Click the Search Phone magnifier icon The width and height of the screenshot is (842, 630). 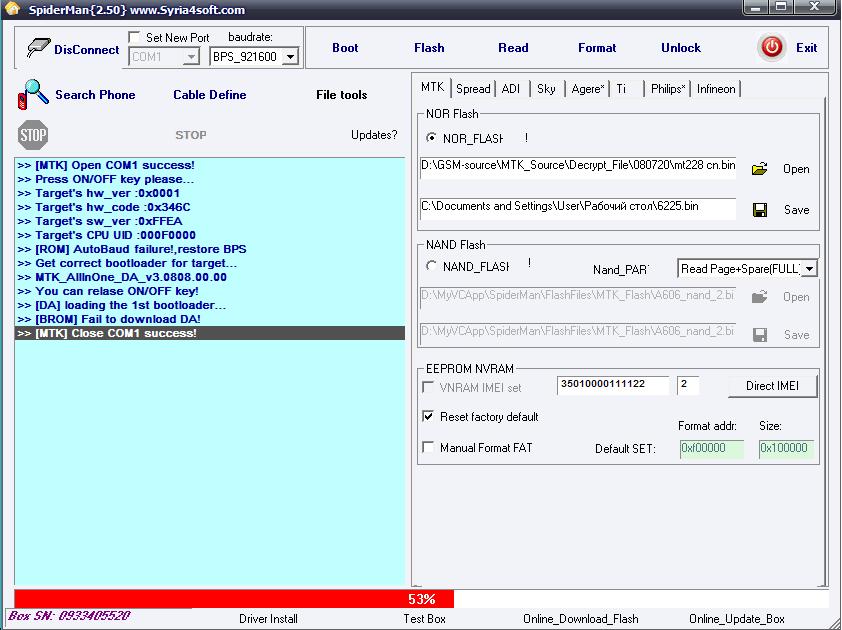pos(33,95)
